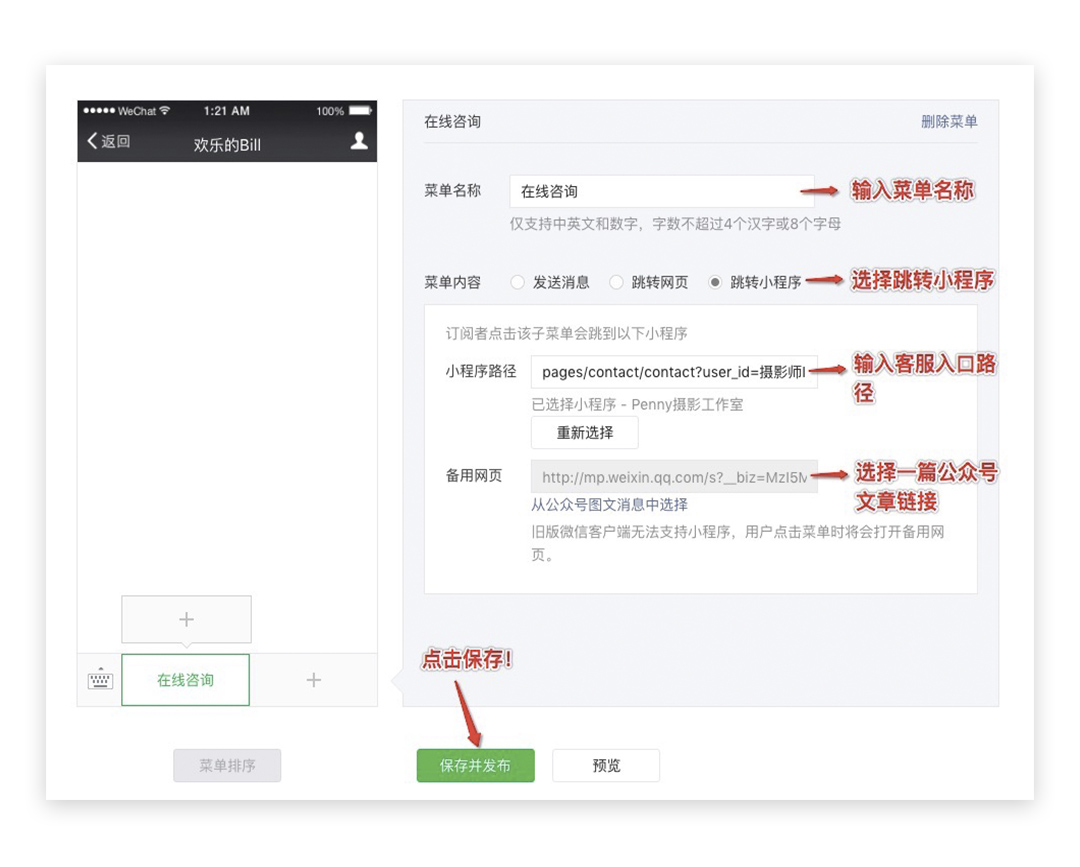Open 从公众号图文消息中选择 link
Viewport: 1080px width, 867px height.
pyautogui.click(x=609, y=505)
